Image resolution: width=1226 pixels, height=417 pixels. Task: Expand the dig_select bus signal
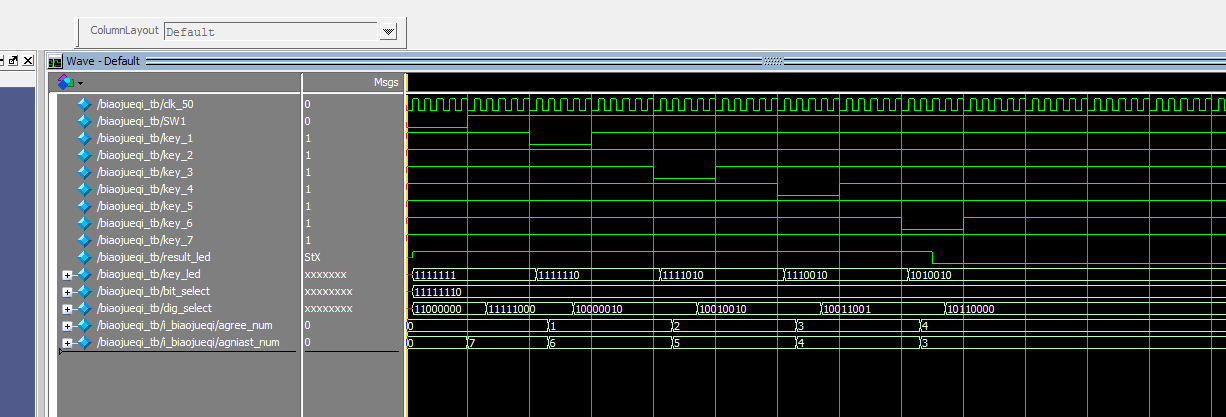click(x=67, y=309)
